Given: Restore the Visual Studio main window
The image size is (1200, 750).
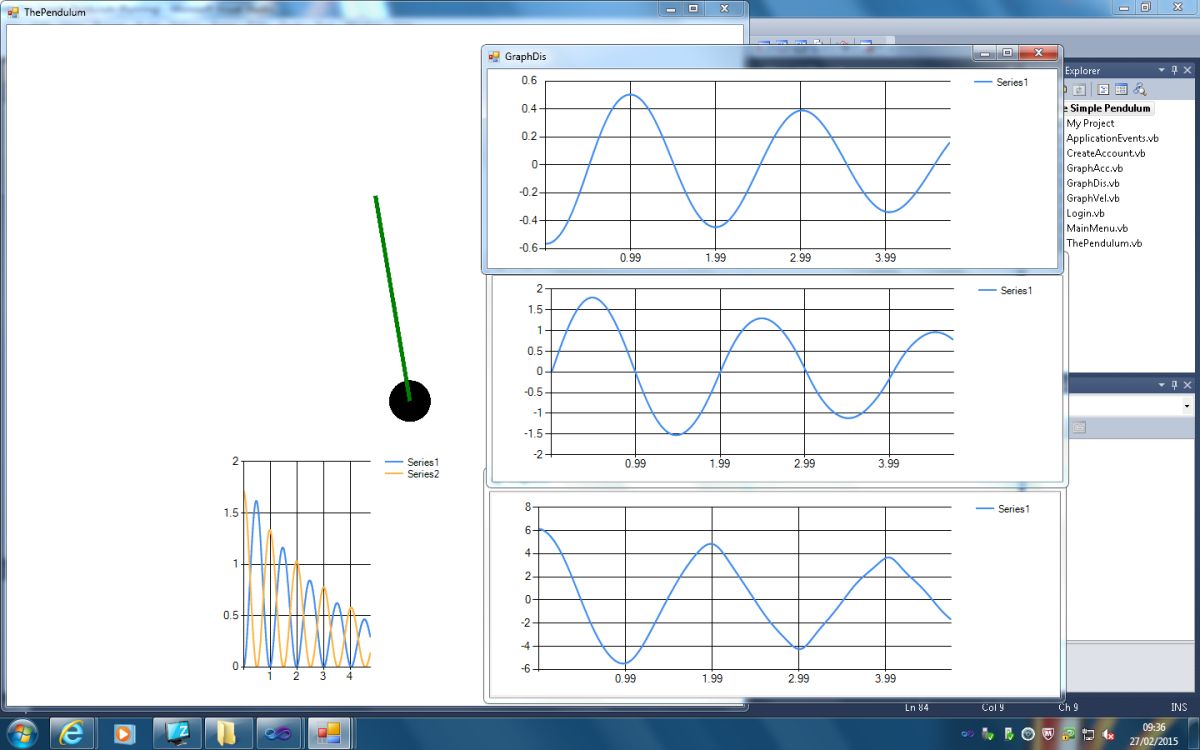Looking at the screenshot, I should 1146,7.
